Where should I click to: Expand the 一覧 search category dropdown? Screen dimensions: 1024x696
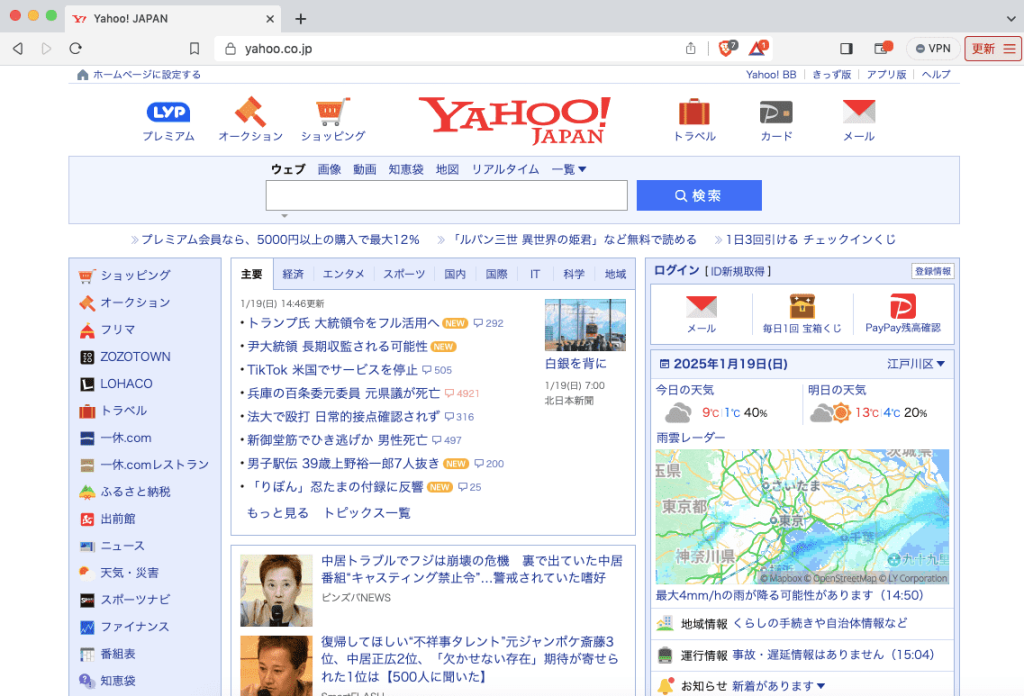click(x=569, y=169)
